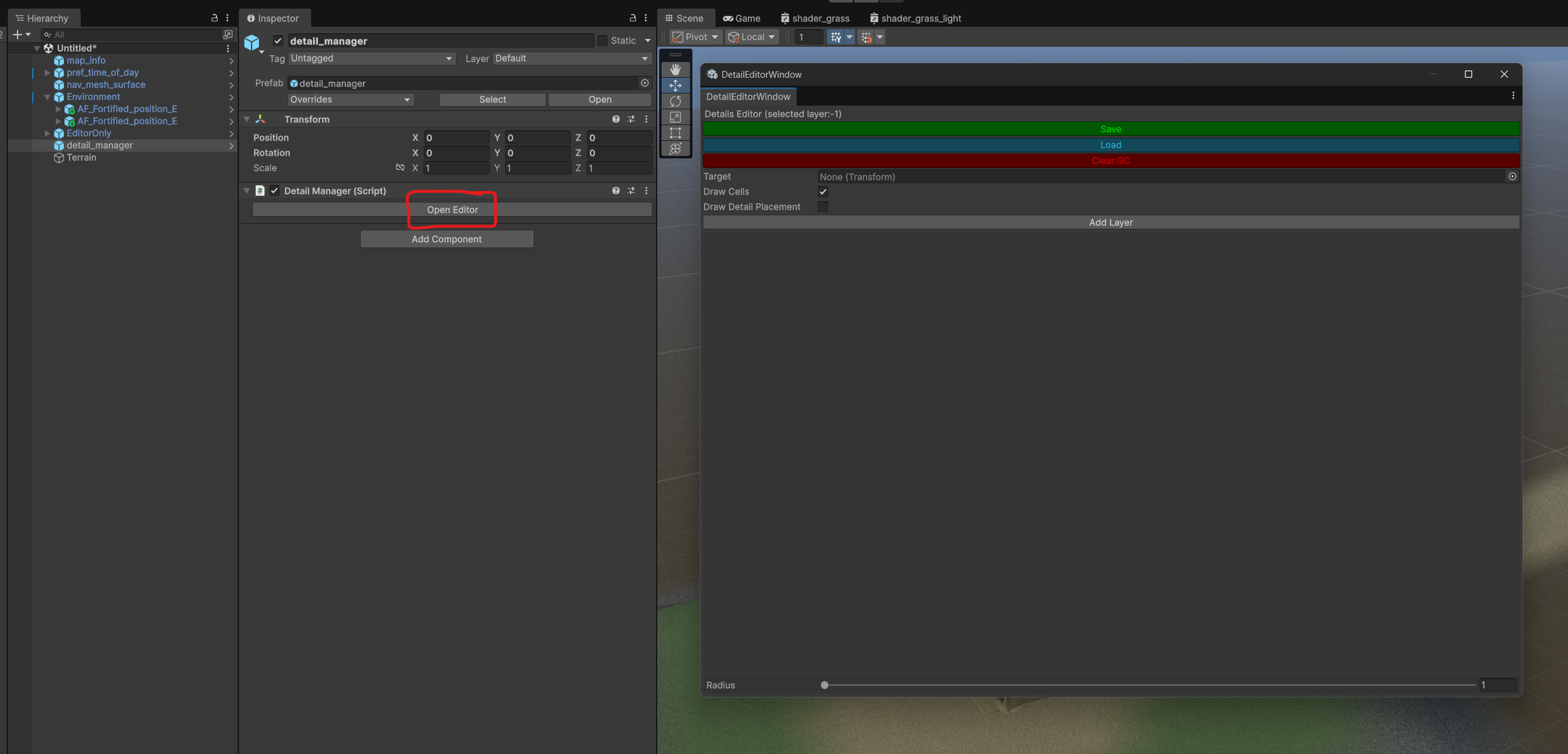Uncheck the Draw Cells checkbox
This screenshot has width=1568, height=754.
point(823,192)
